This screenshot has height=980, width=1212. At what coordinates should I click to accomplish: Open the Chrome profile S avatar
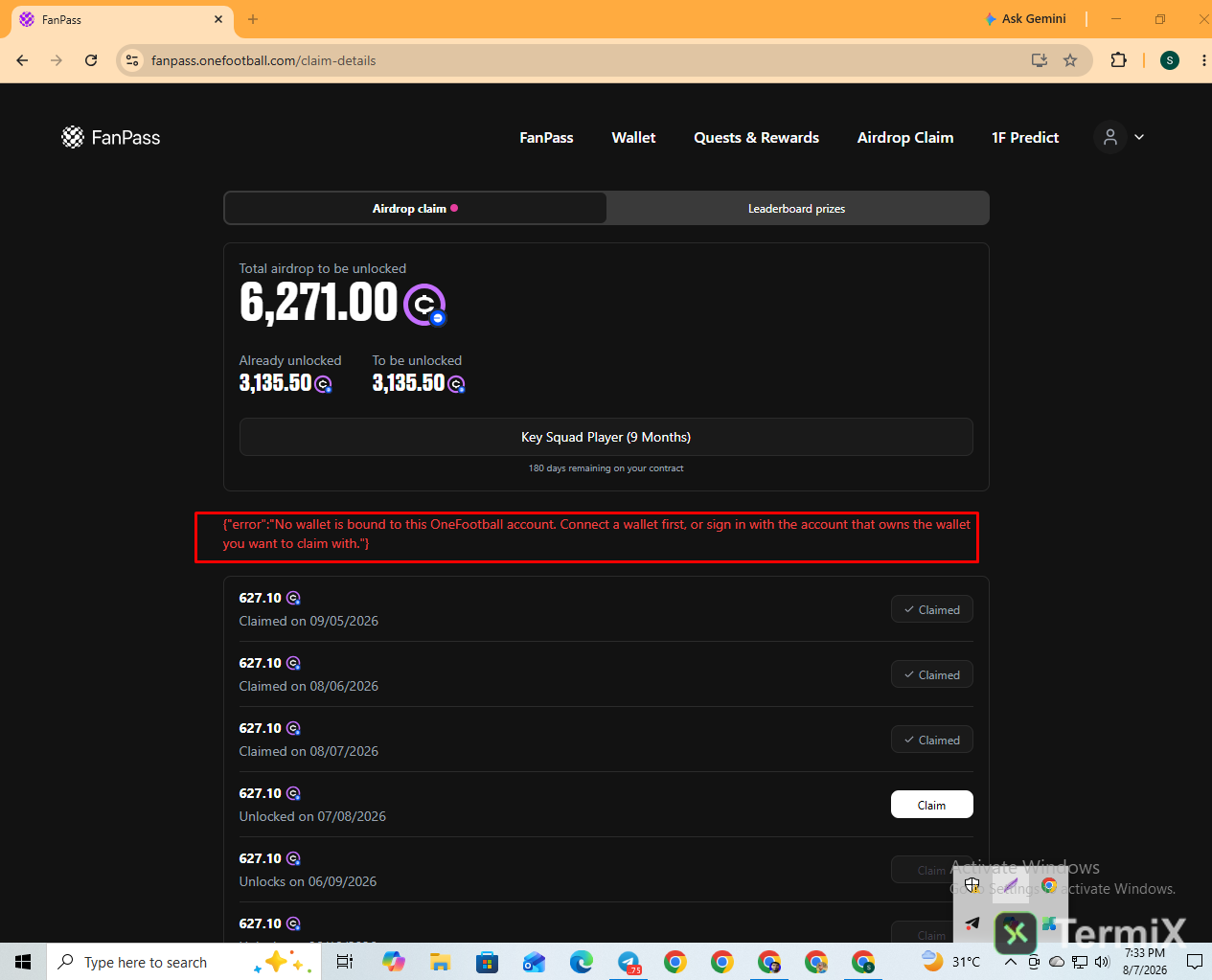(x=1169, y=60)
